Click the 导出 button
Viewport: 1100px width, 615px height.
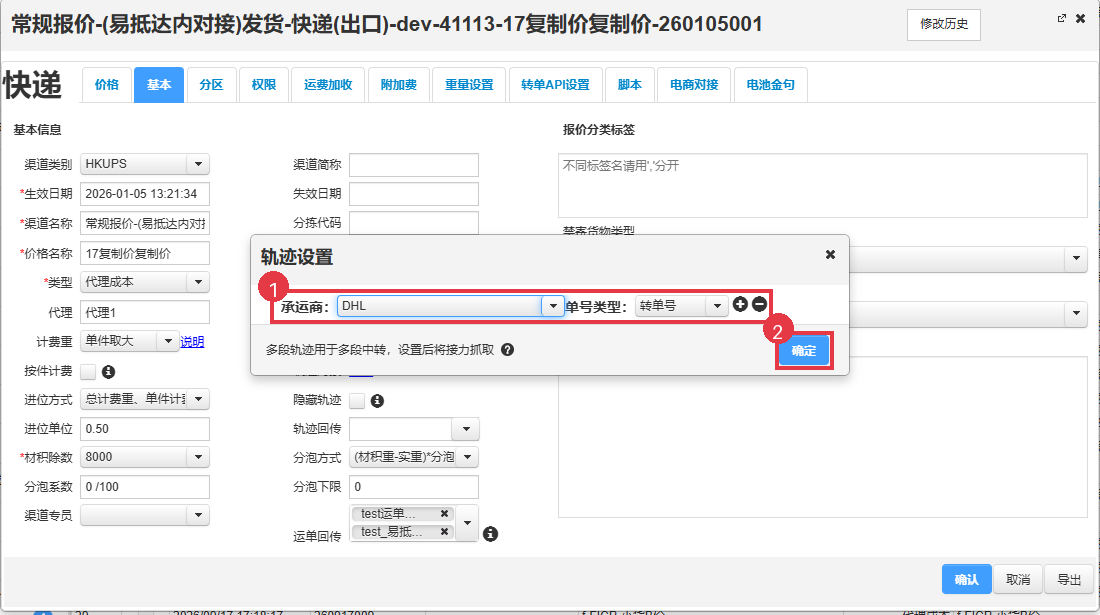point(1069,579)
